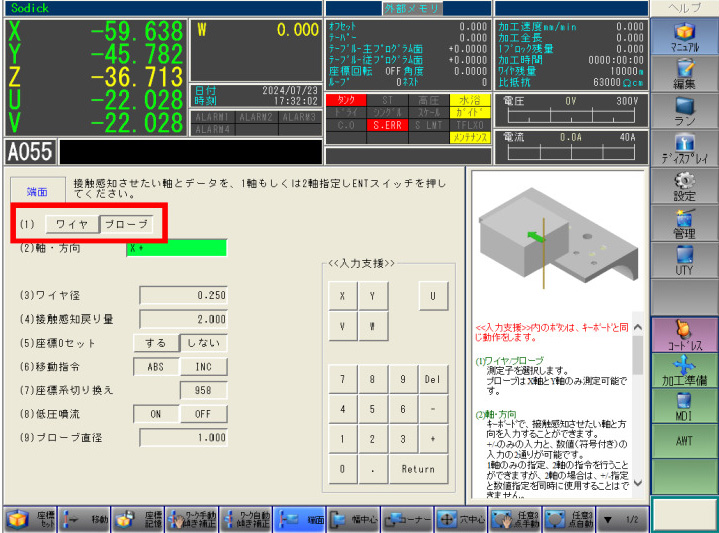Click the プローブ直径 field showing 1.000
This screenshot has height=533, width=719.
point(183,438)
